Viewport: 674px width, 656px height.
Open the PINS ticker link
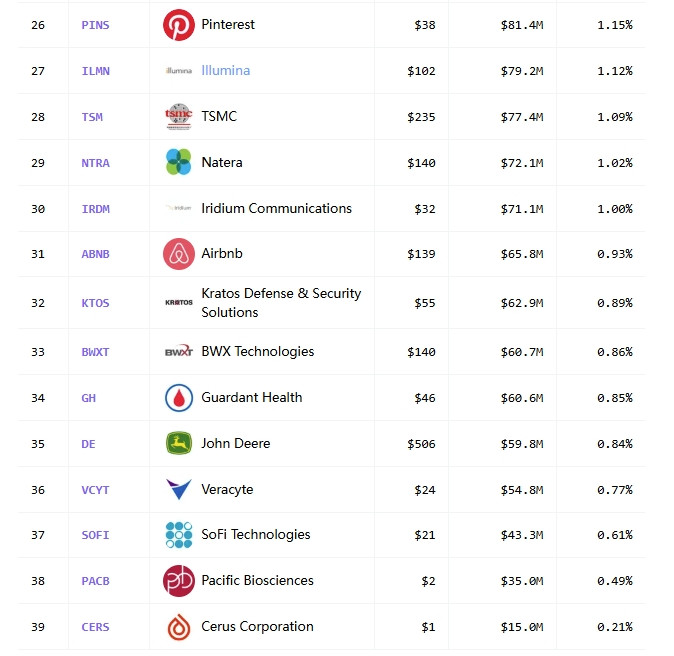(95, 25)
